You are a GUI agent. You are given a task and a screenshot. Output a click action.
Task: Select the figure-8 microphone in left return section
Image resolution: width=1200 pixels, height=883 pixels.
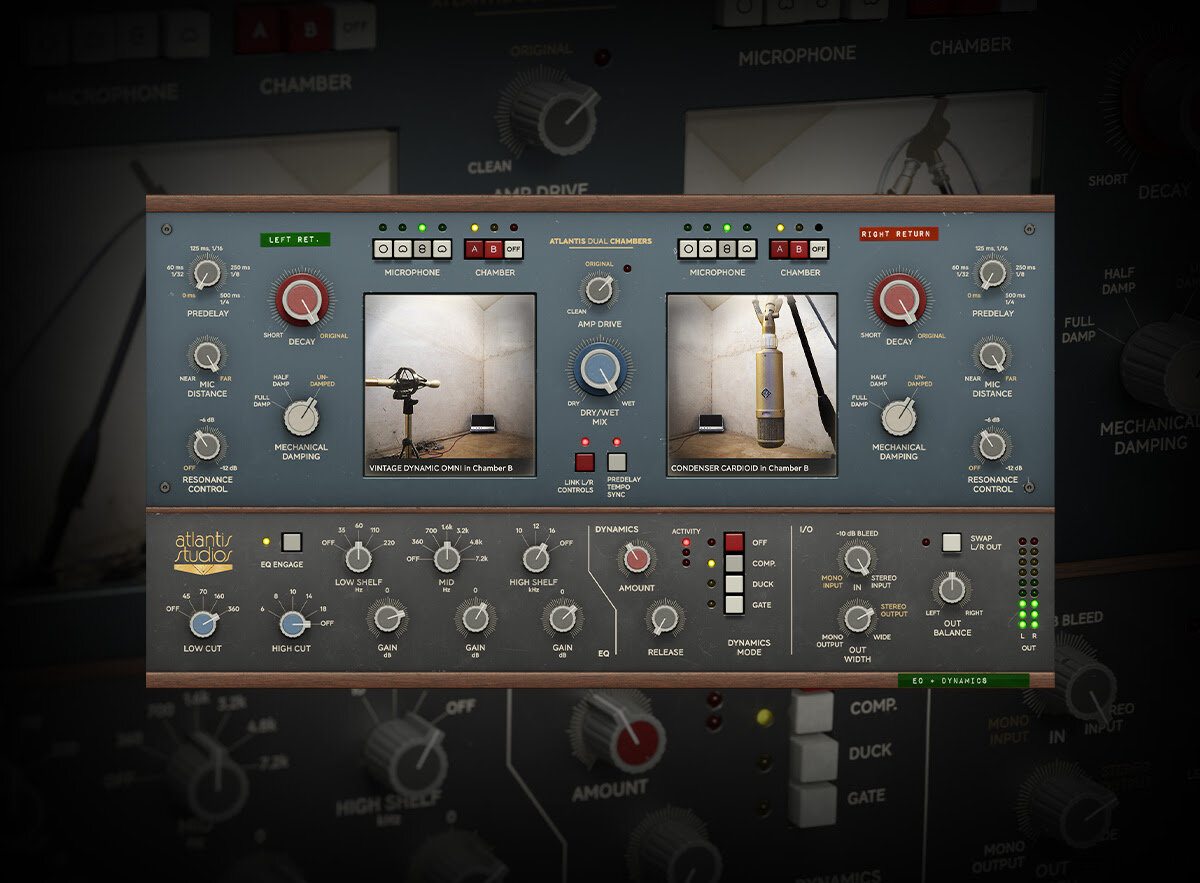422,249
